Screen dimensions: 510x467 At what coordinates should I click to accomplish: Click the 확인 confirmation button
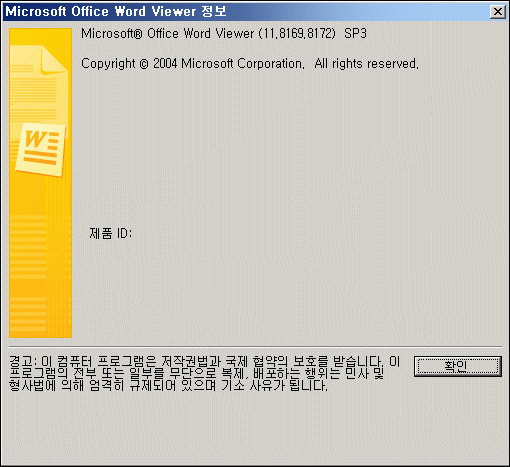(457, 366)
